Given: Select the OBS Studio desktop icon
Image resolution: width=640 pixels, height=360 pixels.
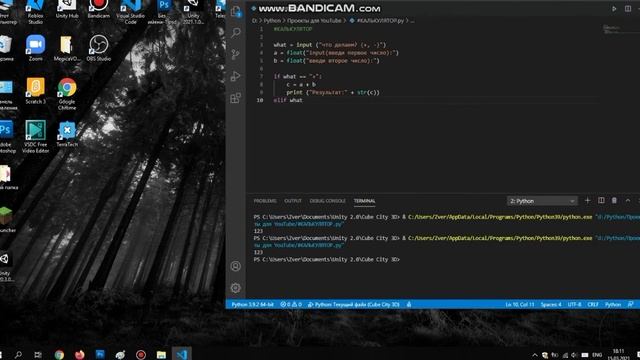Looking at the screenshot, I should click(x=98, y=48).
